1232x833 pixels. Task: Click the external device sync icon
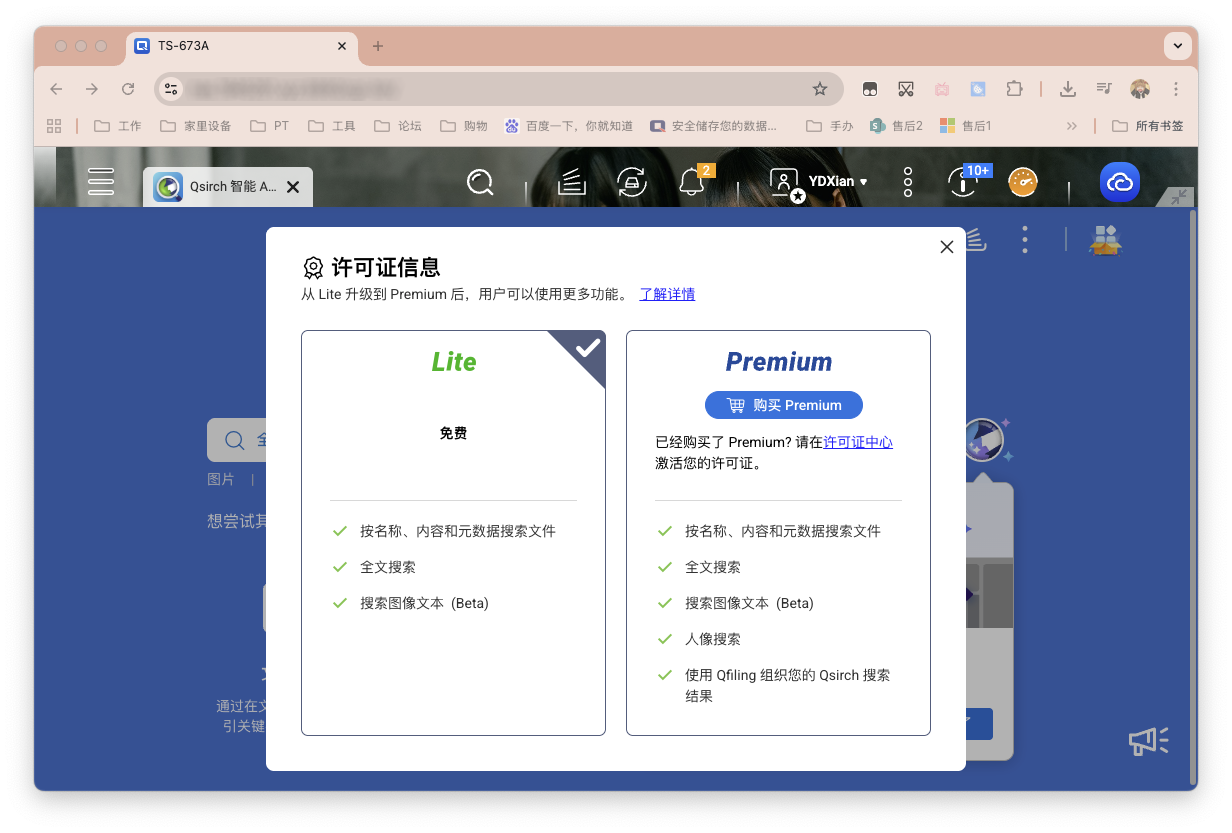632,182
